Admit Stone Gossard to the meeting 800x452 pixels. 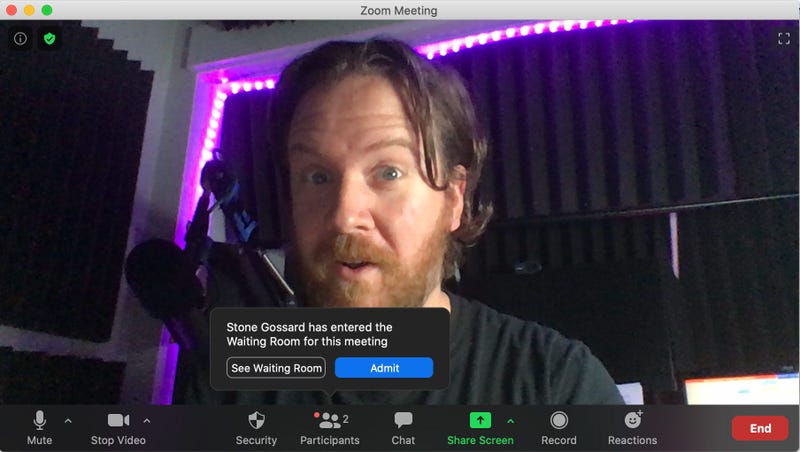[384, 368]
